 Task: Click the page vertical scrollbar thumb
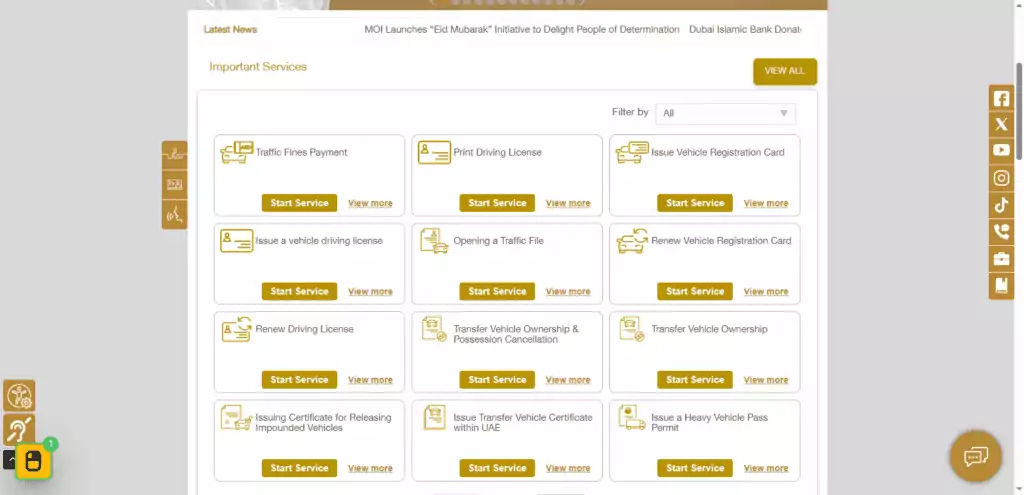pyautogui.click(x=1019, y=111)
